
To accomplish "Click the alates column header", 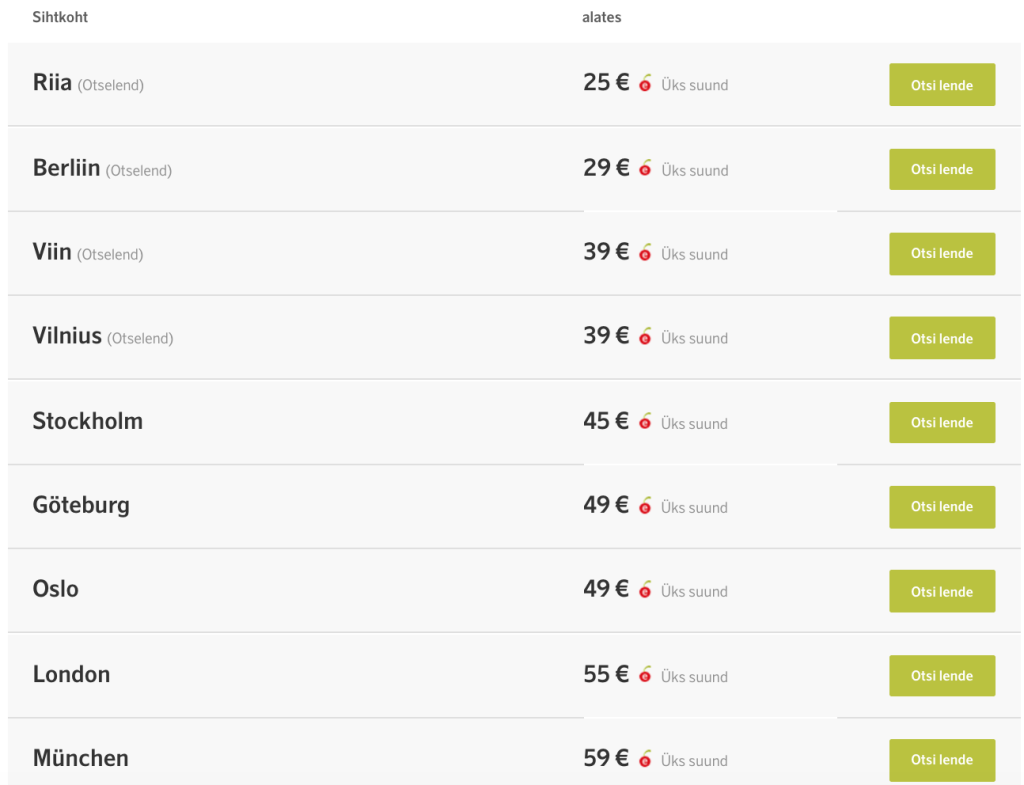I will pyautogui.click(x=602, y=17).
